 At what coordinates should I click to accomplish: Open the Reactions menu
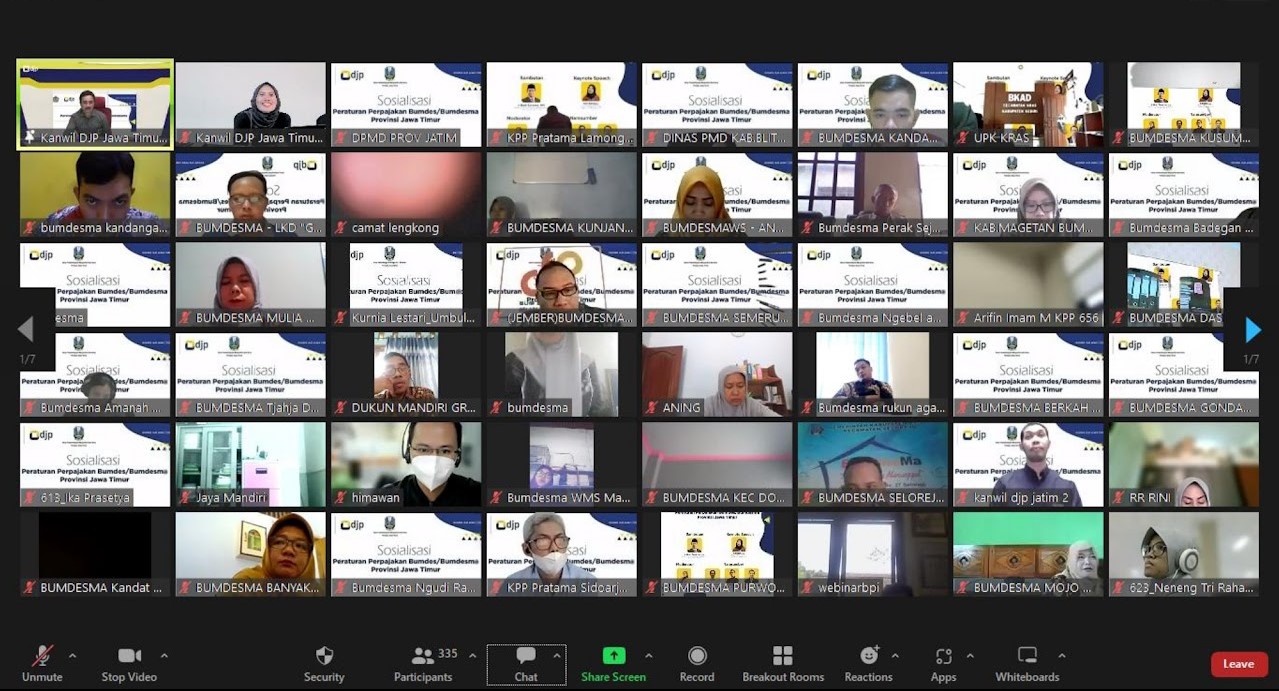tap(868, 663)
